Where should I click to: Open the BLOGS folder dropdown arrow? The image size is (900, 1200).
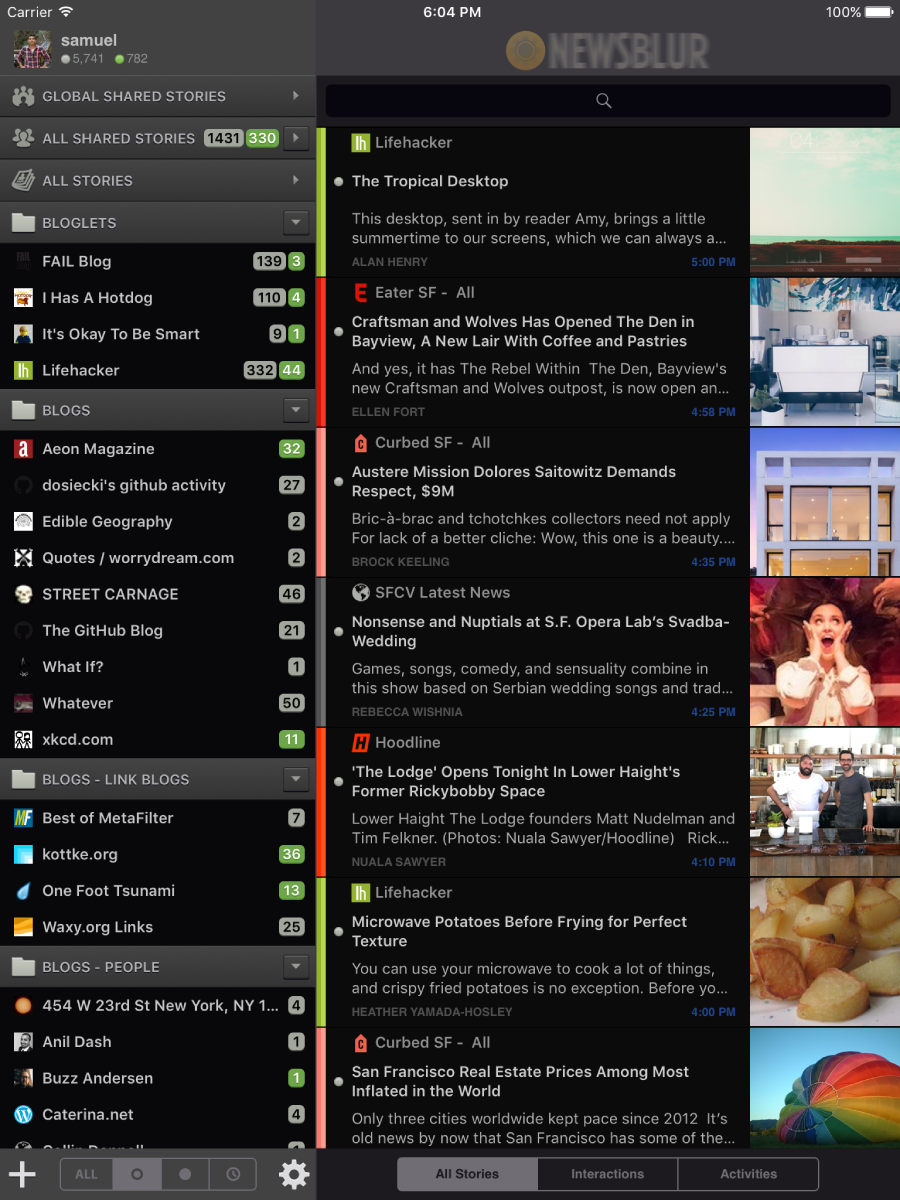point(295,410)
